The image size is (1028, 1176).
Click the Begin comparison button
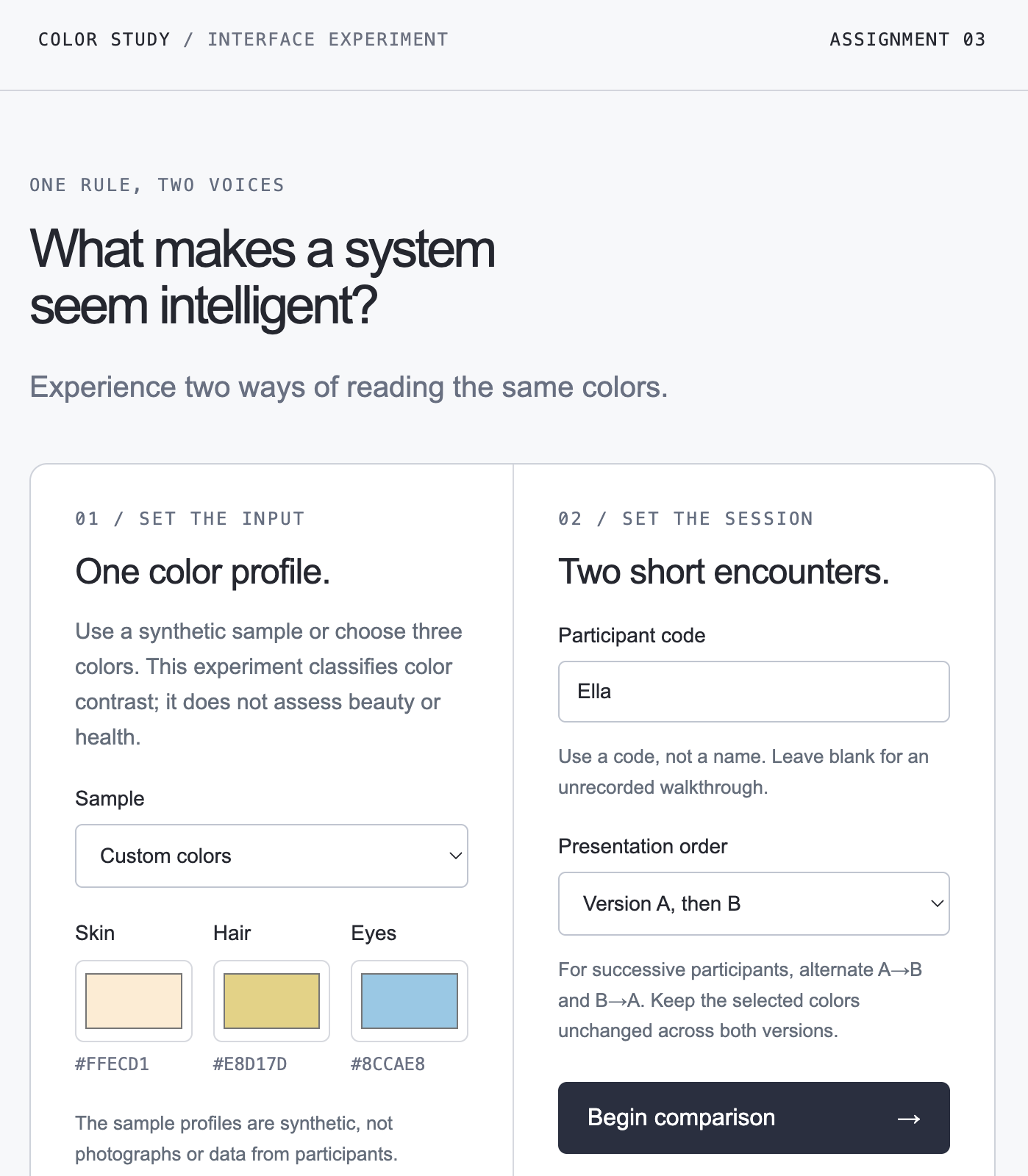[754, 1118]
